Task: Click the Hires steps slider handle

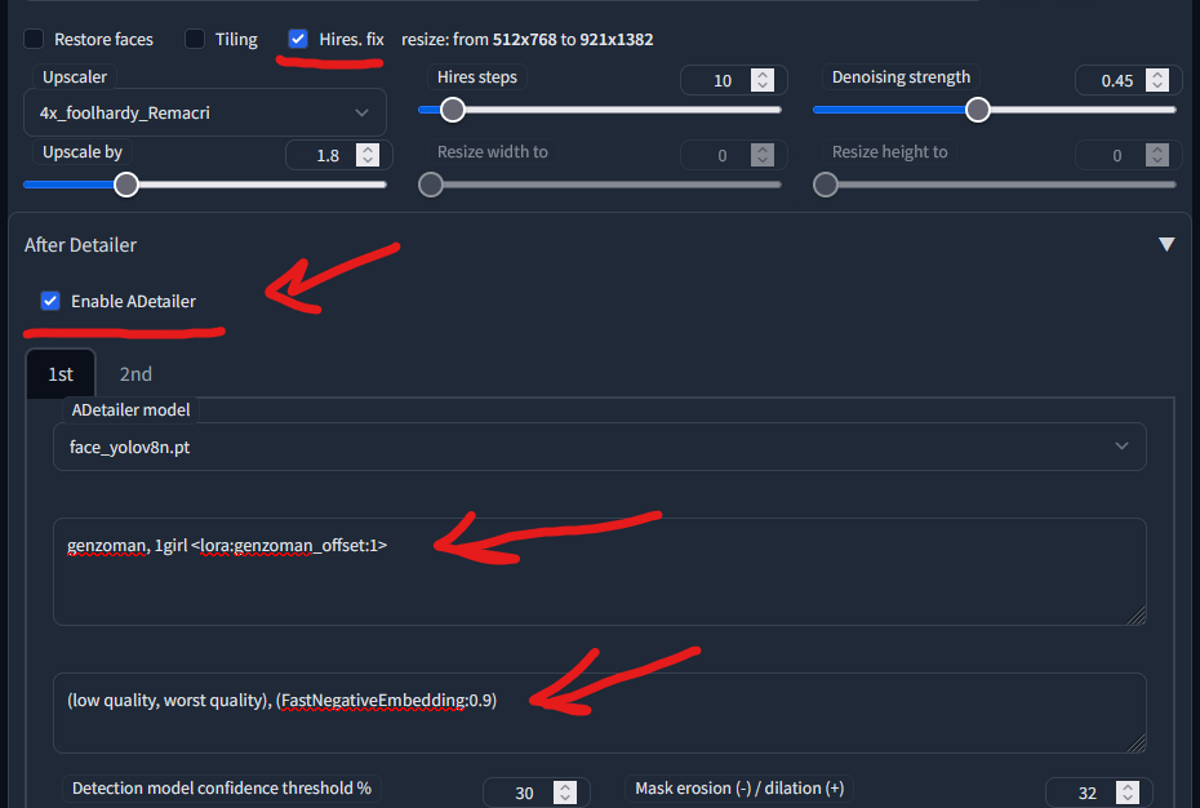Action: 453,110
